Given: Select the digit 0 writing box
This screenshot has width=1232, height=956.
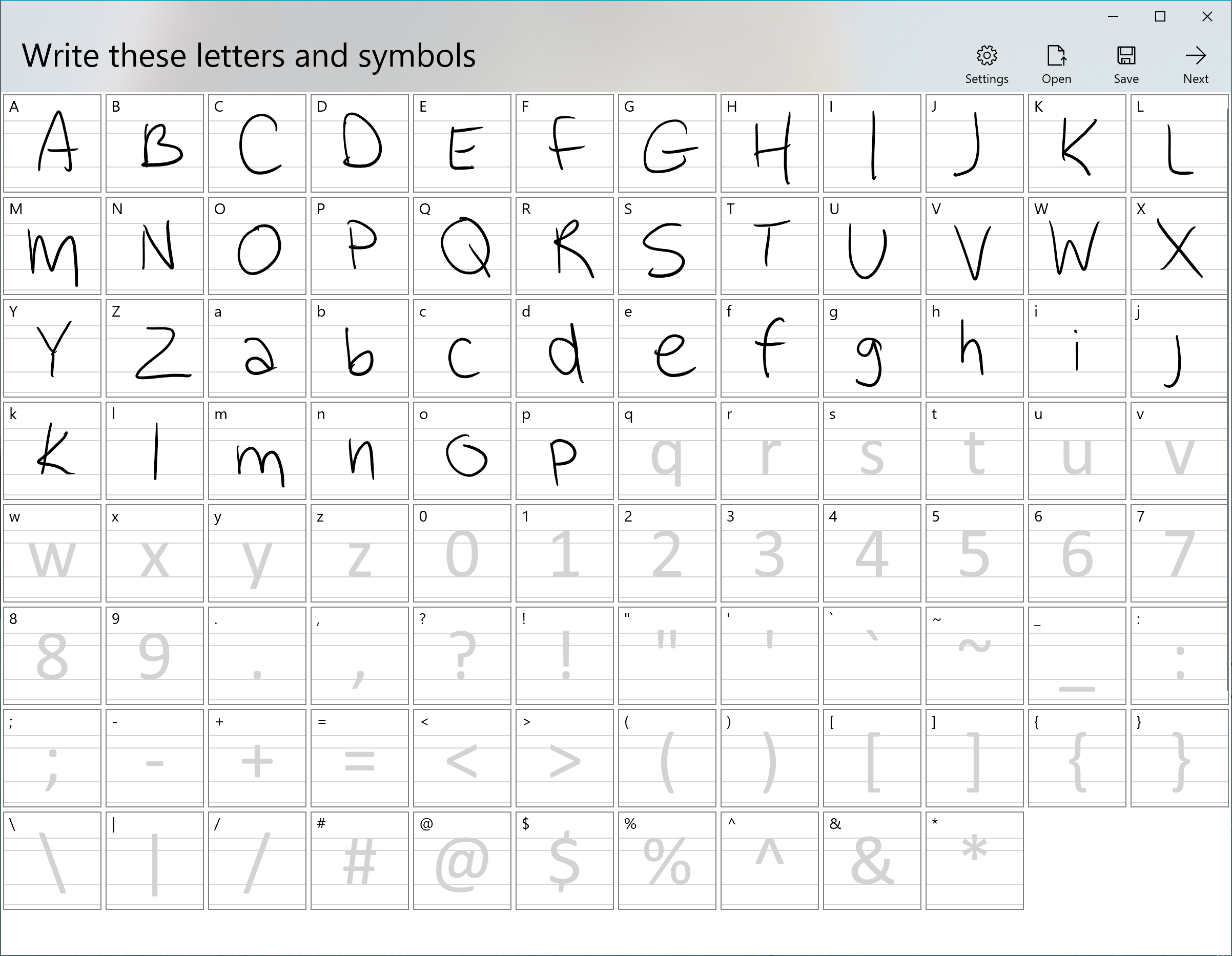Looking at the screenshot, I should [x=462, y=554].
